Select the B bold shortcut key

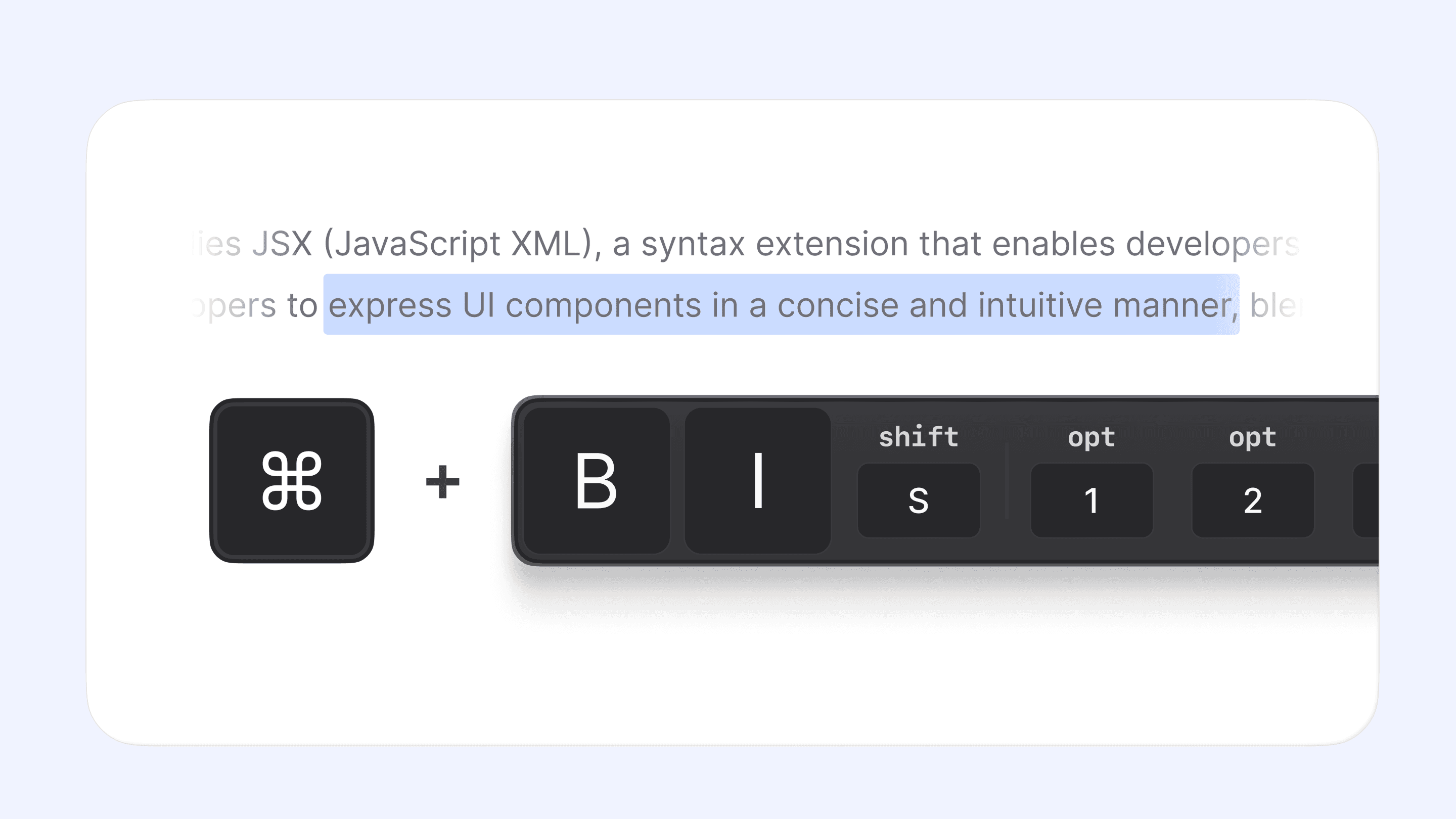597,481
